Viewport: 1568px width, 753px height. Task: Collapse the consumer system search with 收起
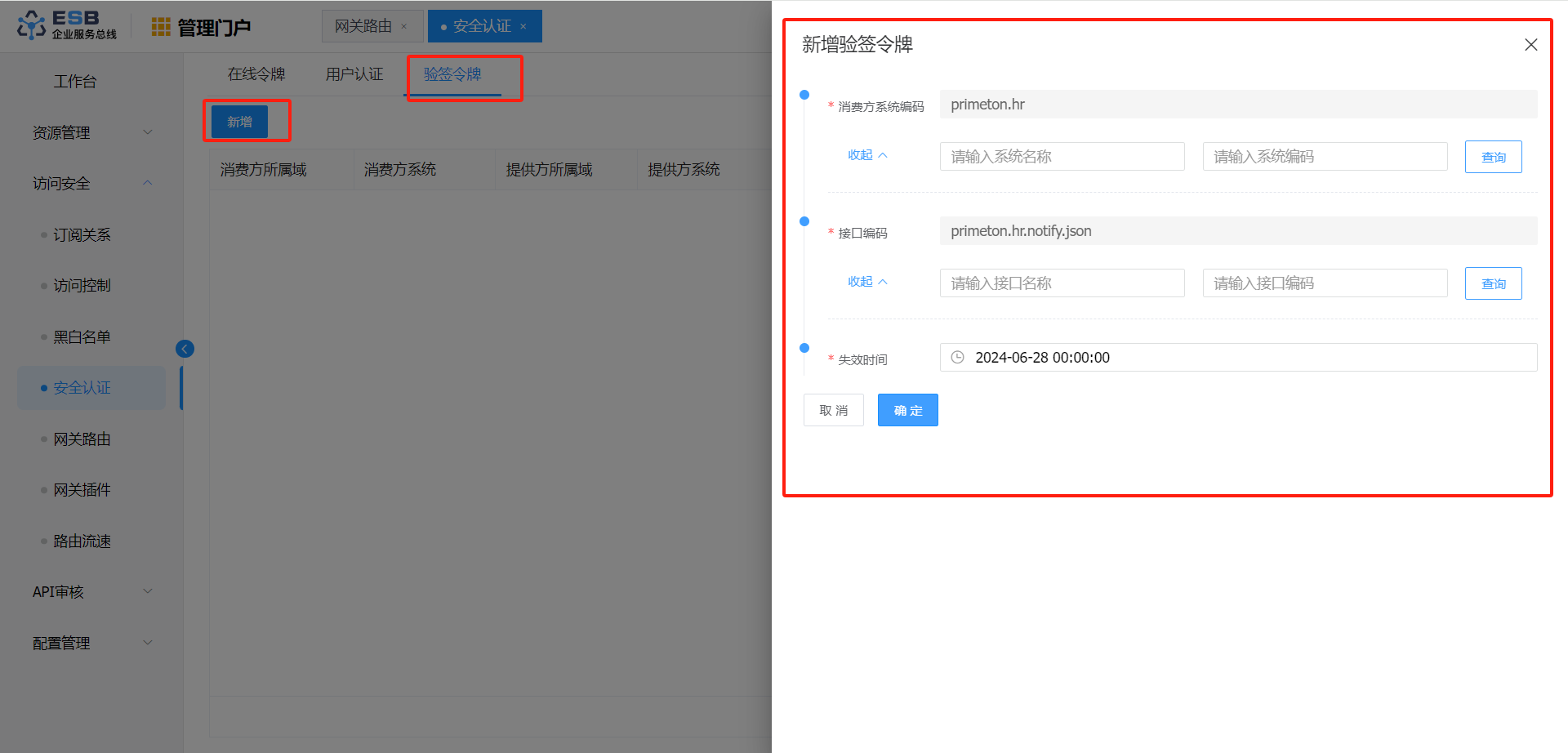[x=866, y=155]
